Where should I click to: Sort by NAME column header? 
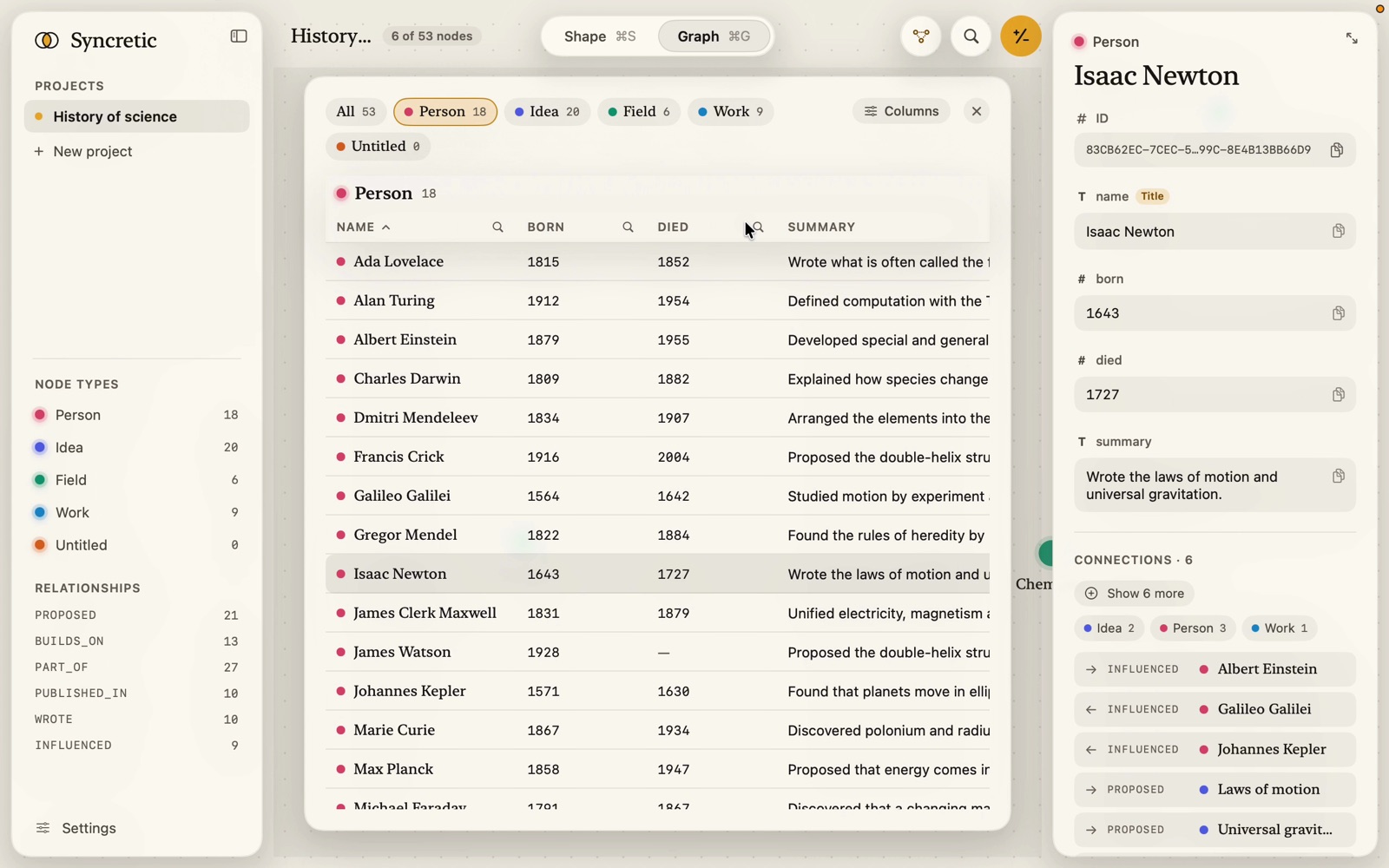click(363, 227)
